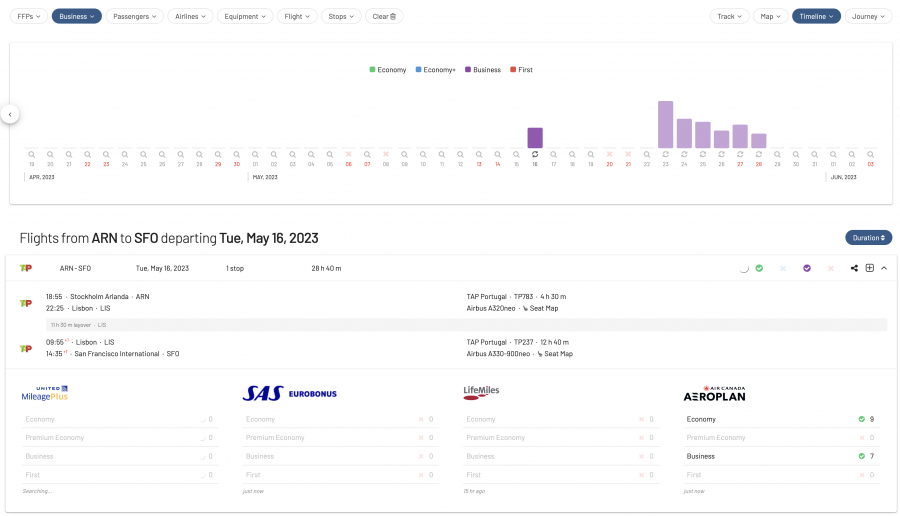Image resolution: width=900 pixels, height=516 pixels.
Task: Click the search magnifier for April 19
Action: [31, 154]
